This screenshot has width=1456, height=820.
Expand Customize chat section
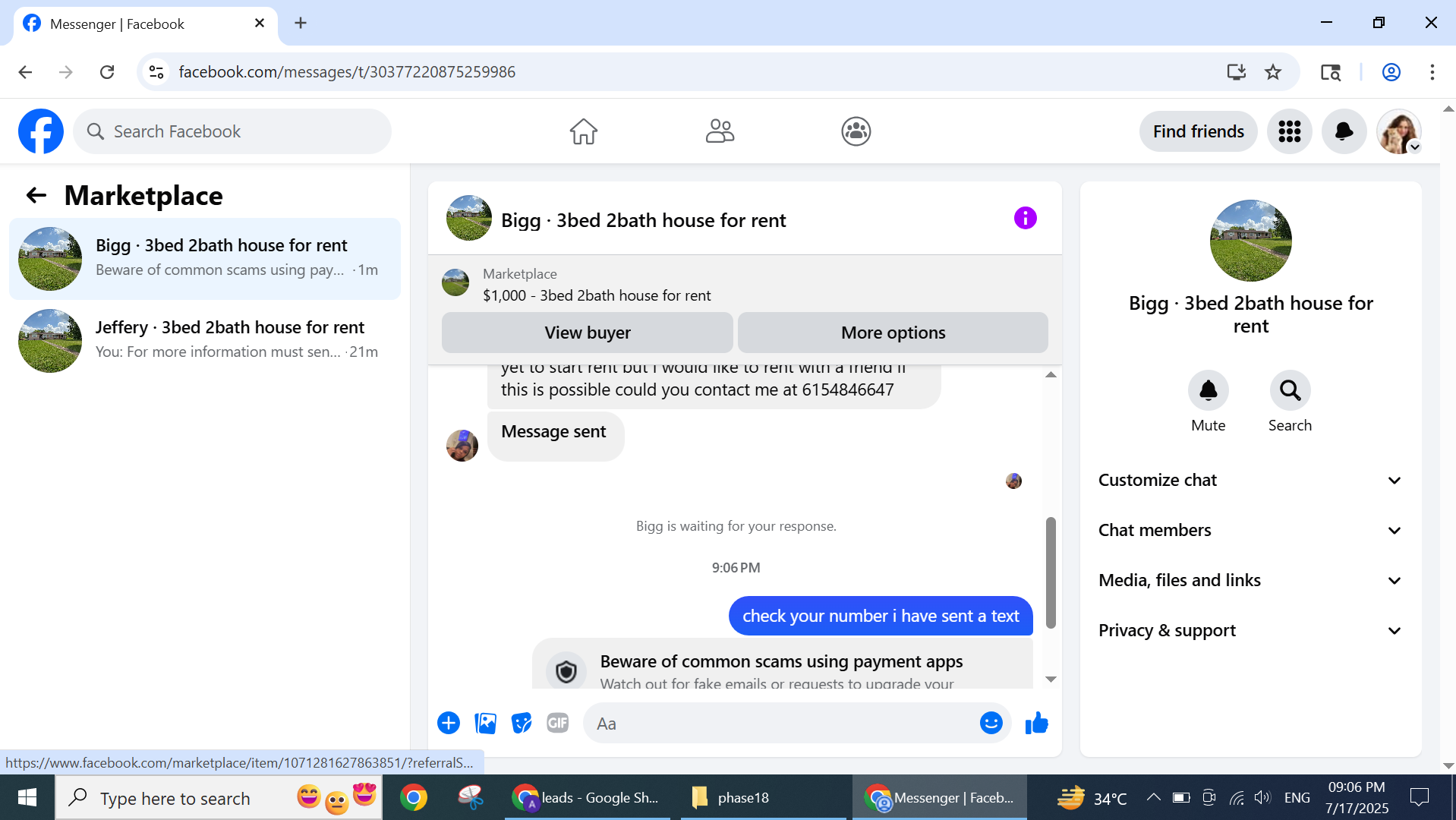[x=1250, y=480]
